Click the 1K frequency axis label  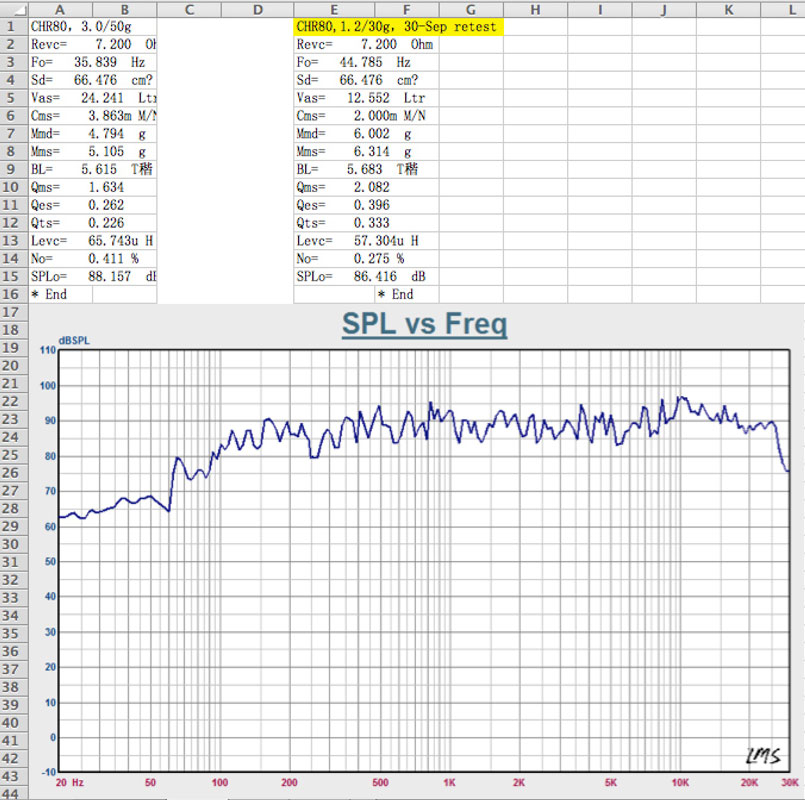(x=450, y=783)
